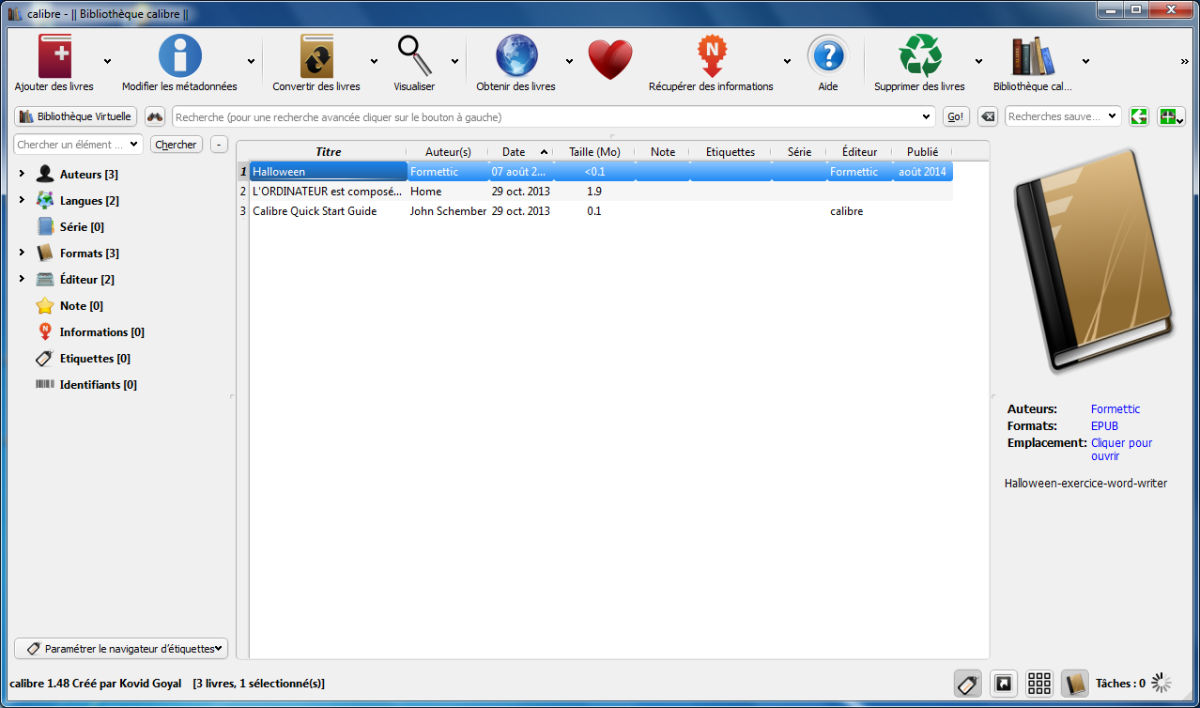Open dropdown arrow next to Ajouter des livres
The width and height of the screenshot is (1200, 708).
pyautogui.click(x=107, y=61)
